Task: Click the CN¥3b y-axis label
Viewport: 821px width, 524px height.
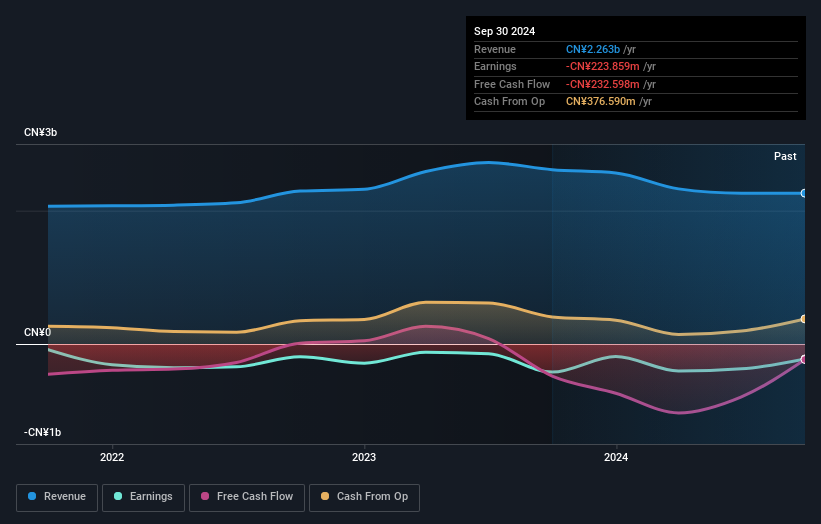Action: 40,132
